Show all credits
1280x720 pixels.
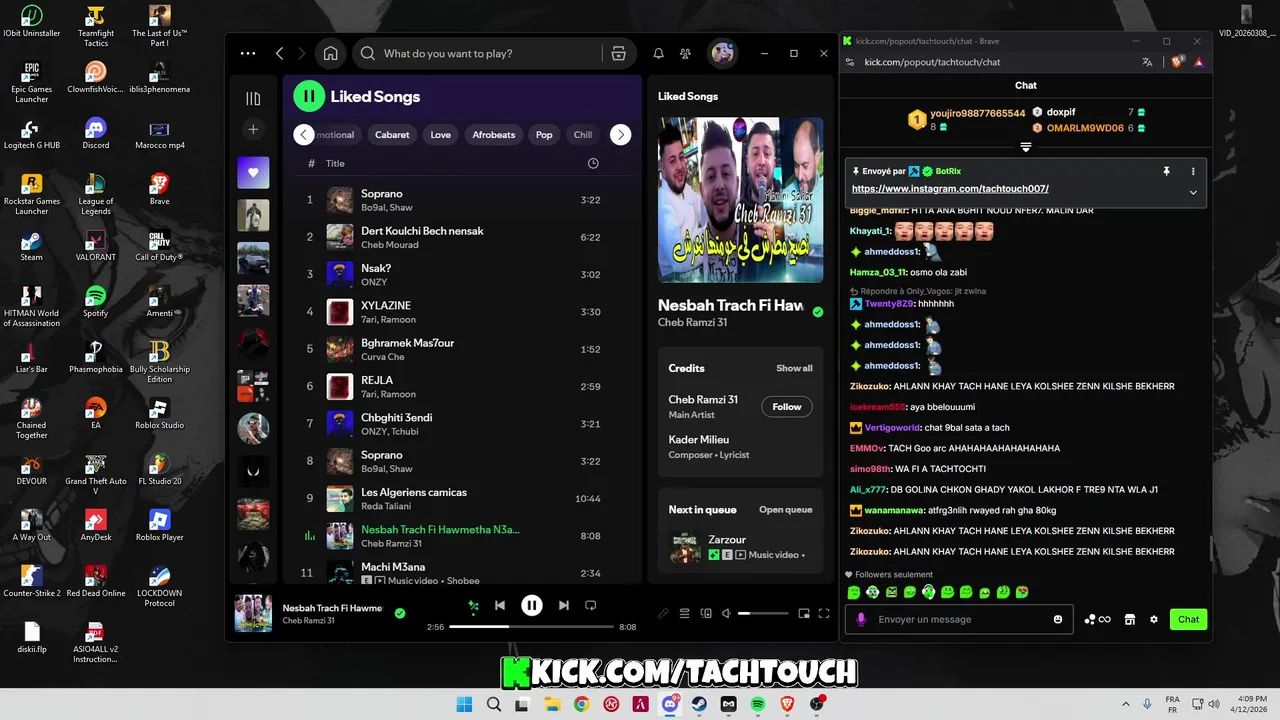[794, 368]
